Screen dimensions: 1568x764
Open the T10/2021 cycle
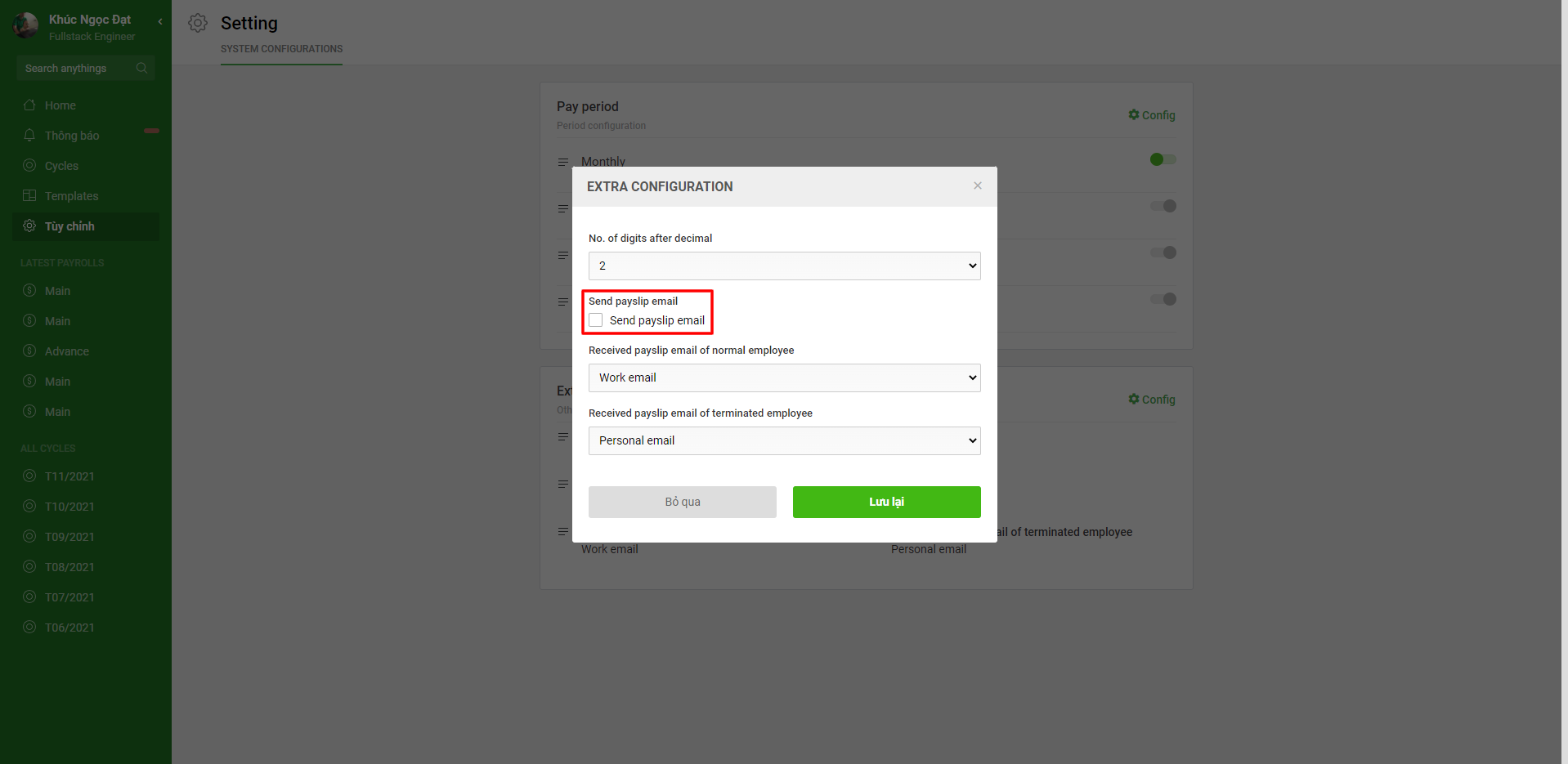coord(86,507)
